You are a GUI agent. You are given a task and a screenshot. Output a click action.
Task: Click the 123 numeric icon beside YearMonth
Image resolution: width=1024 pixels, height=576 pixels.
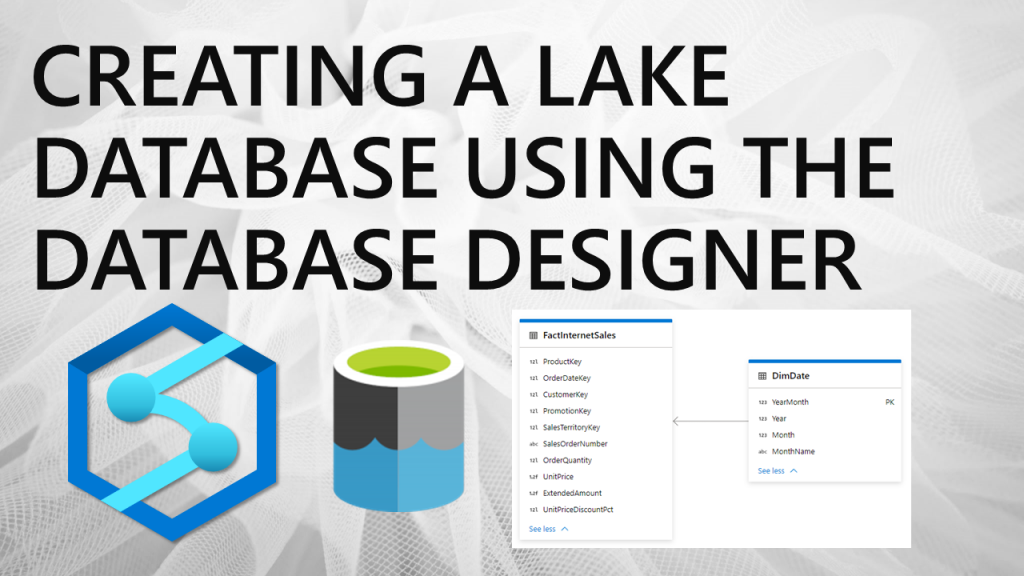click(762, 404)
